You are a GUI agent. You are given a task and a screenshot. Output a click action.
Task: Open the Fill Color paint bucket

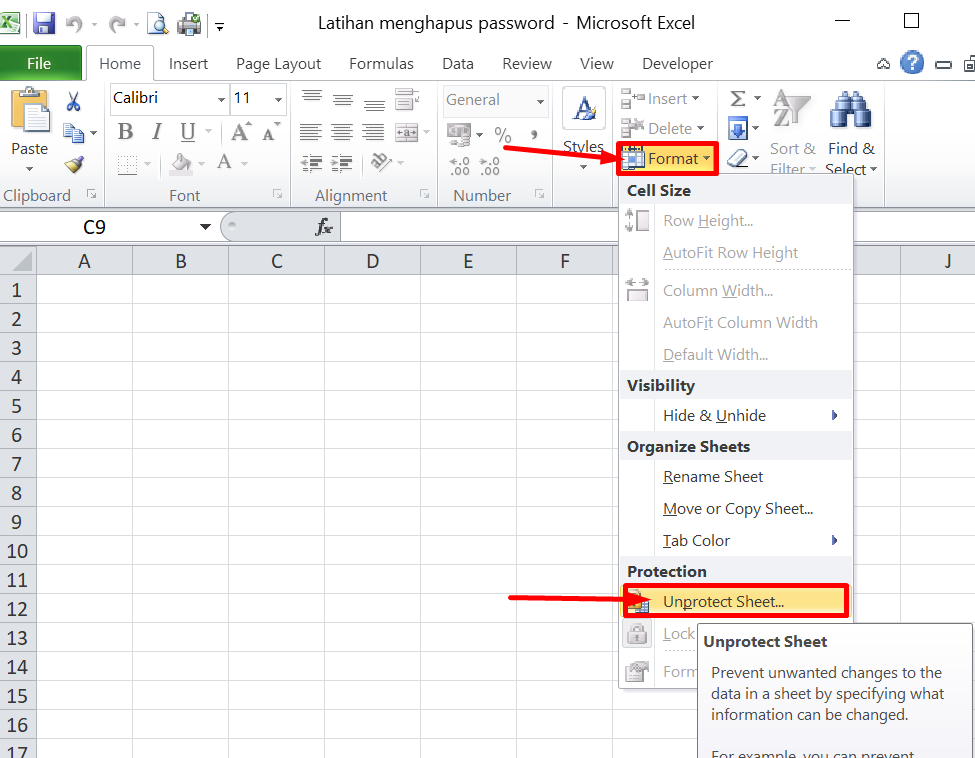[181, 163]
